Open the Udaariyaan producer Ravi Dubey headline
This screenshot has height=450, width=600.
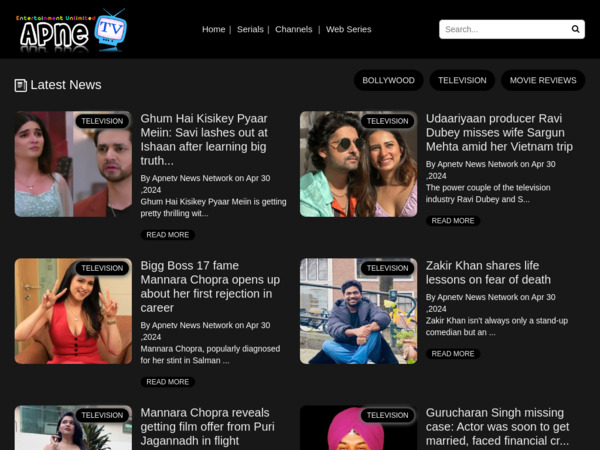(x=499, y=133)
